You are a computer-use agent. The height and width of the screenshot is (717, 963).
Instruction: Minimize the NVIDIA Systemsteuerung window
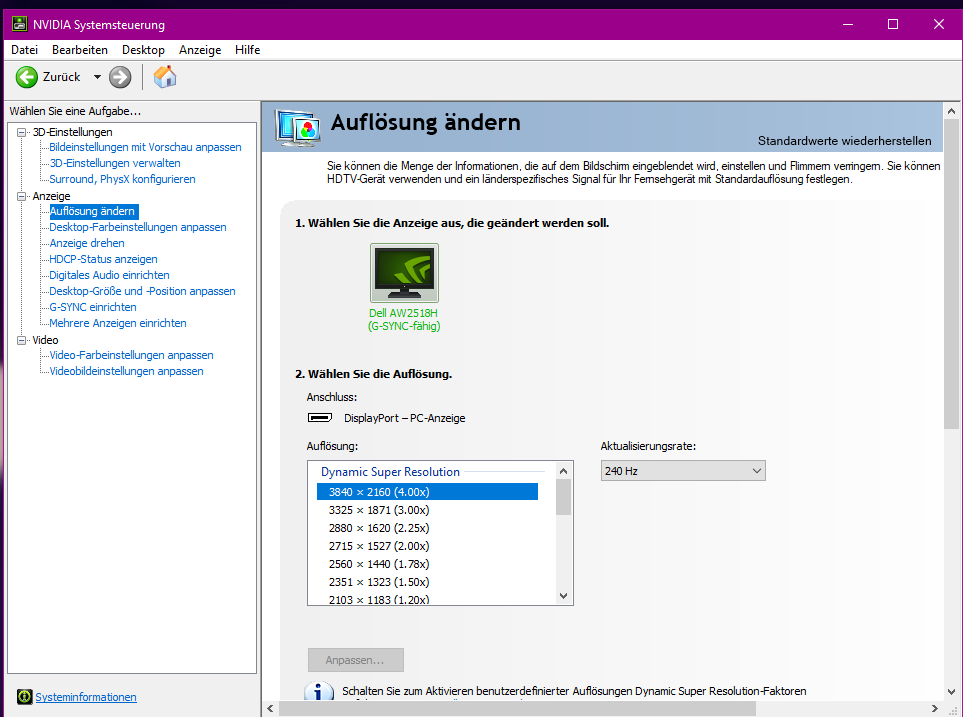tap(848, 24)
